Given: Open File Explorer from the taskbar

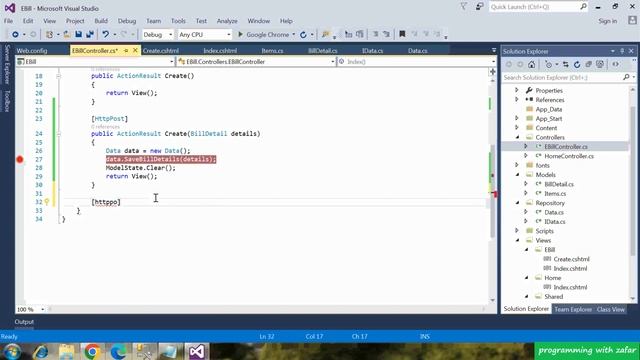Looking at the screenshot, I should (66, 351).
